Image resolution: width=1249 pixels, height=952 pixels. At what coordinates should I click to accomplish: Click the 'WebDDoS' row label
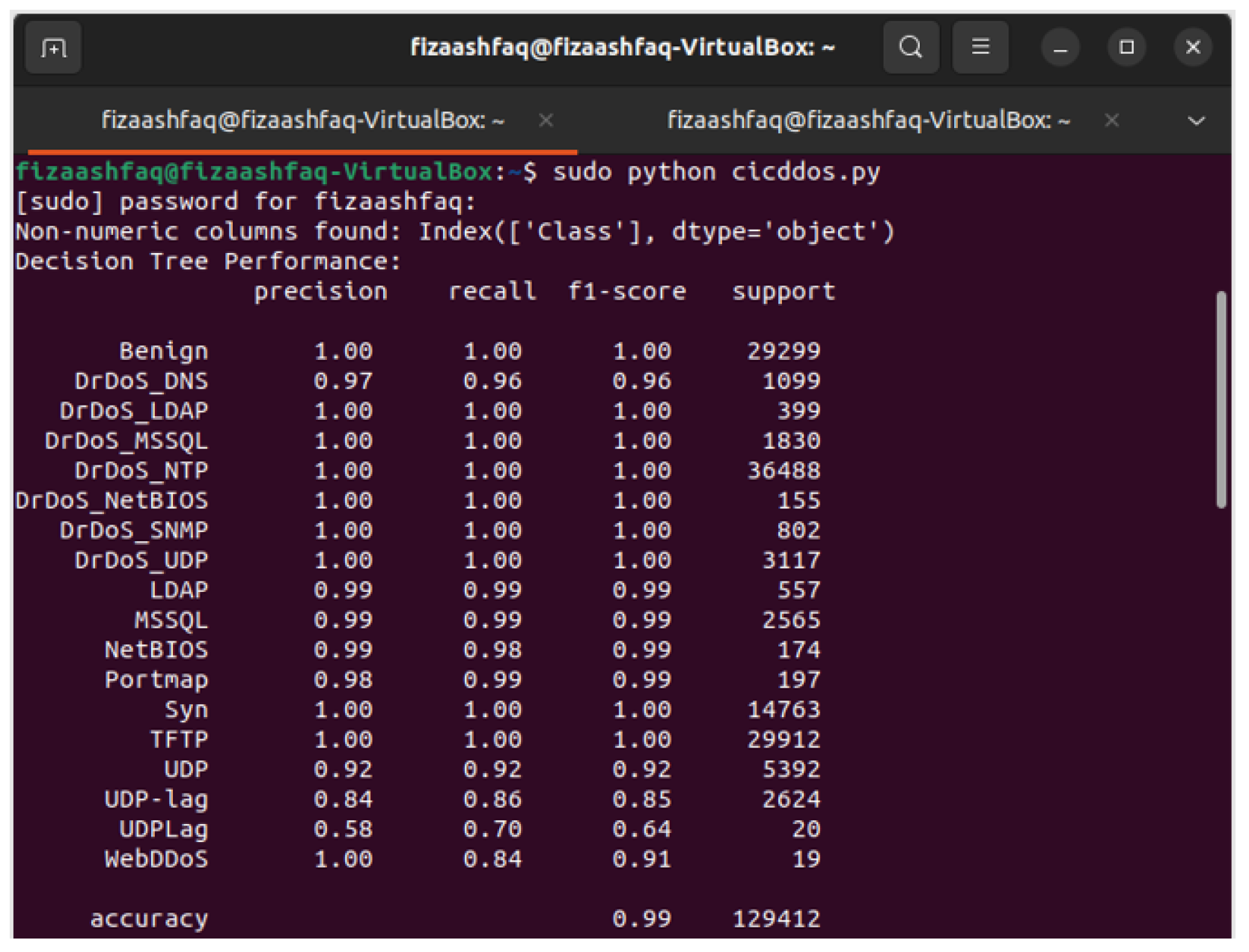(156, 859)
